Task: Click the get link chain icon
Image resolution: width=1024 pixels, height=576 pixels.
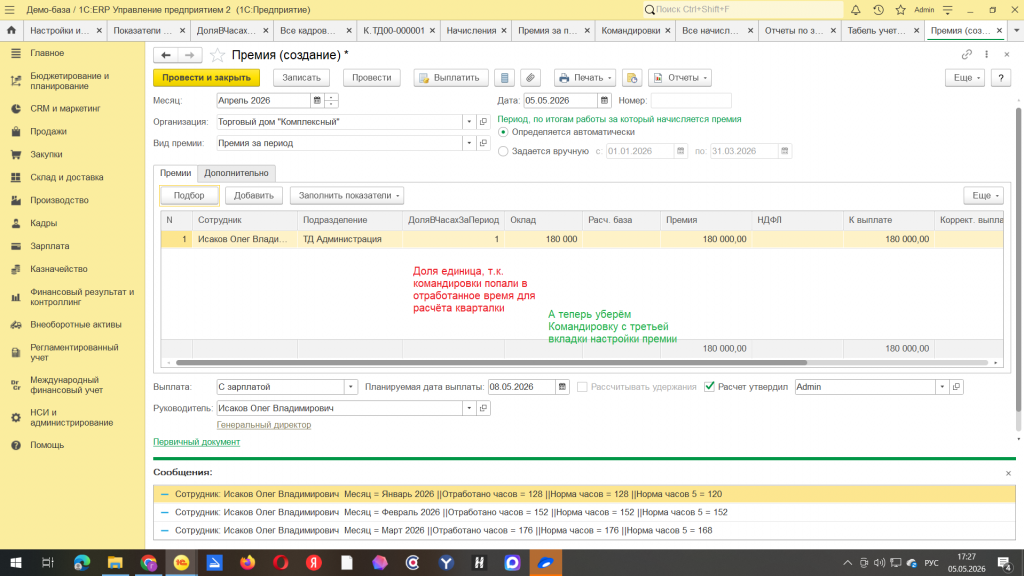Action: click(967, 54)
